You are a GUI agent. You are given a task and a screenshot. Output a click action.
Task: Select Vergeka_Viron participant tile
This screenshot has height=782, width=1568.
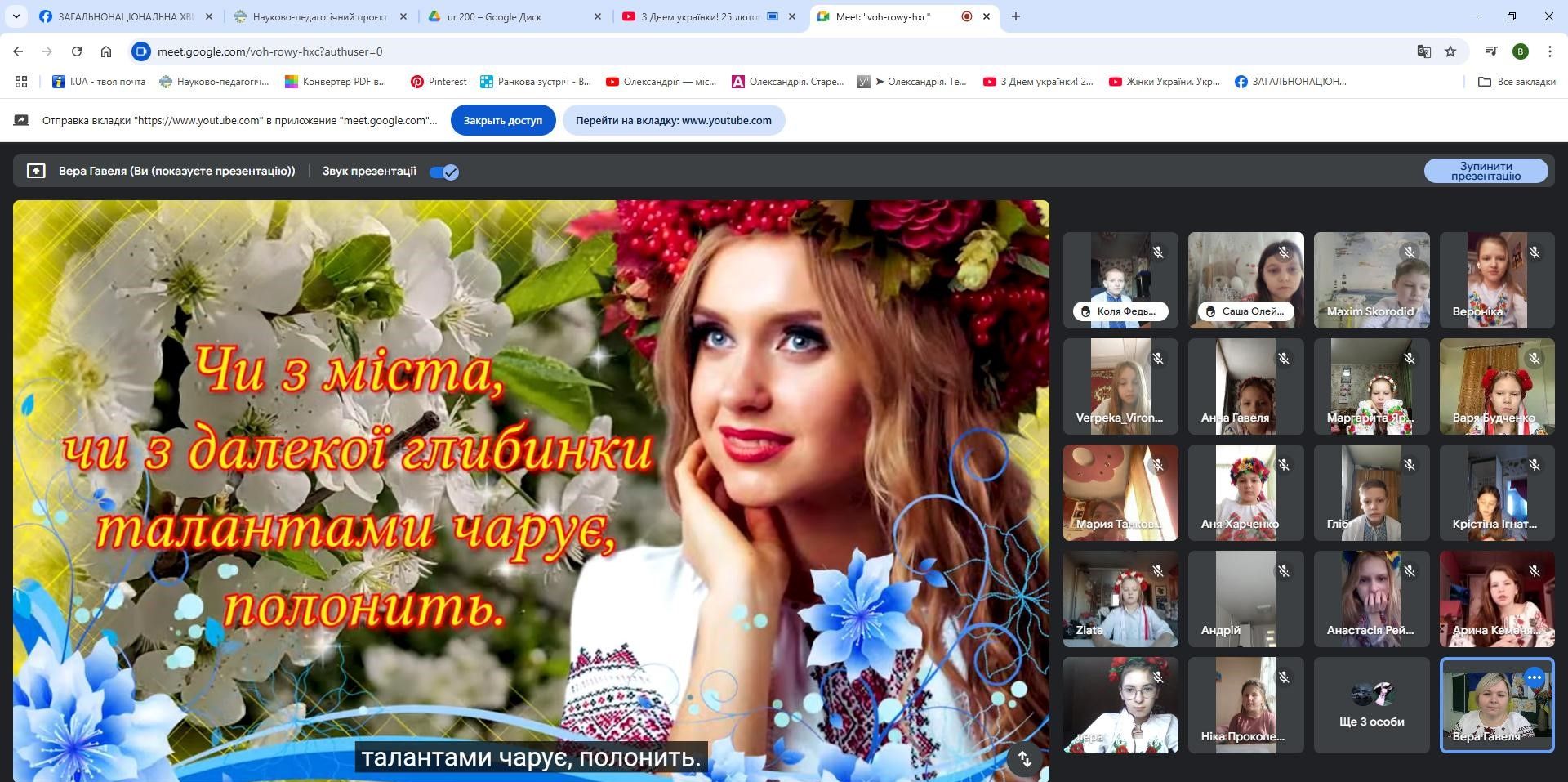click(1120, 387)
